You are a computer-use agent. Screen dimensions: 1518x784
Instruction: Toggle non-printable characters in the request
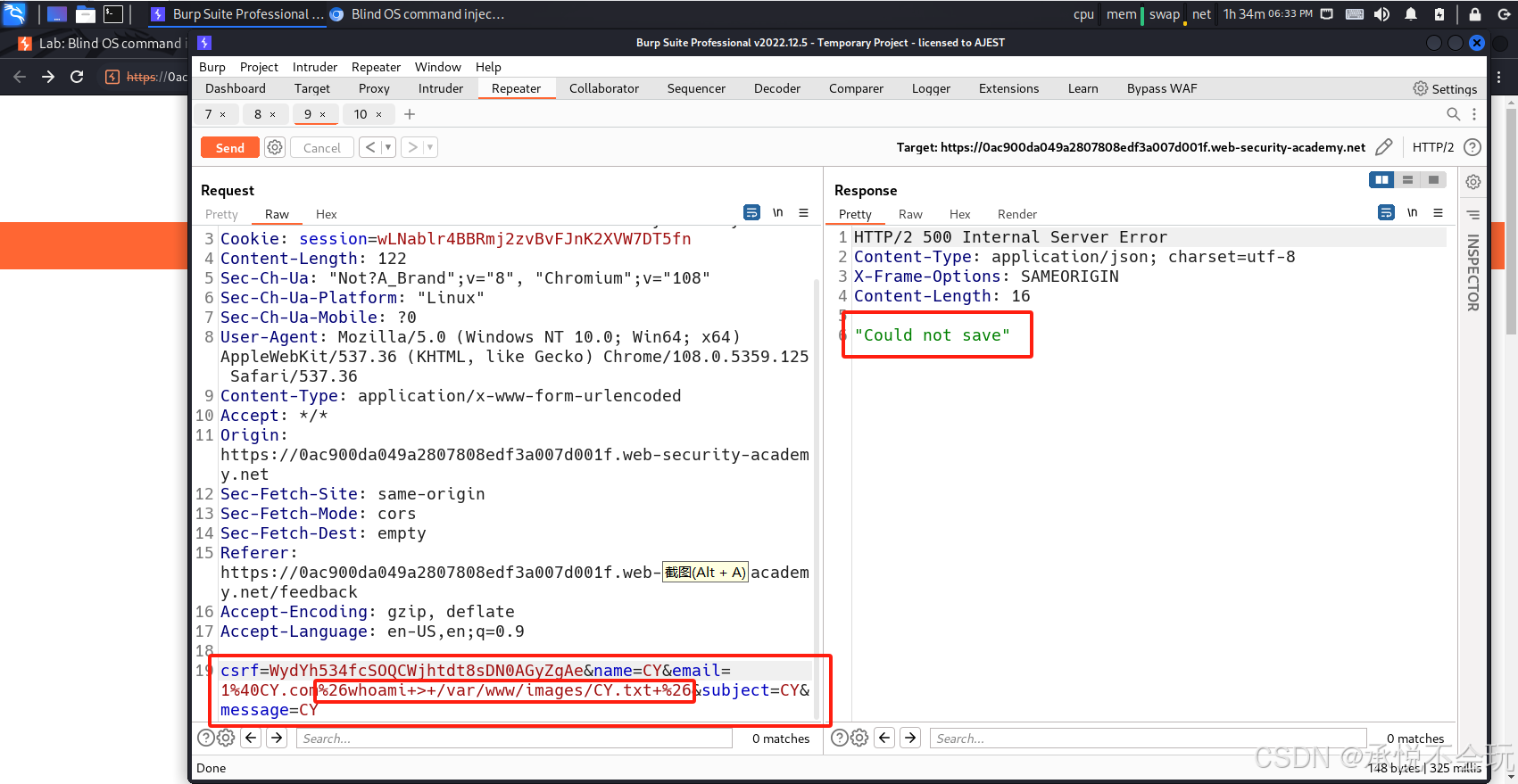point(778,212)
